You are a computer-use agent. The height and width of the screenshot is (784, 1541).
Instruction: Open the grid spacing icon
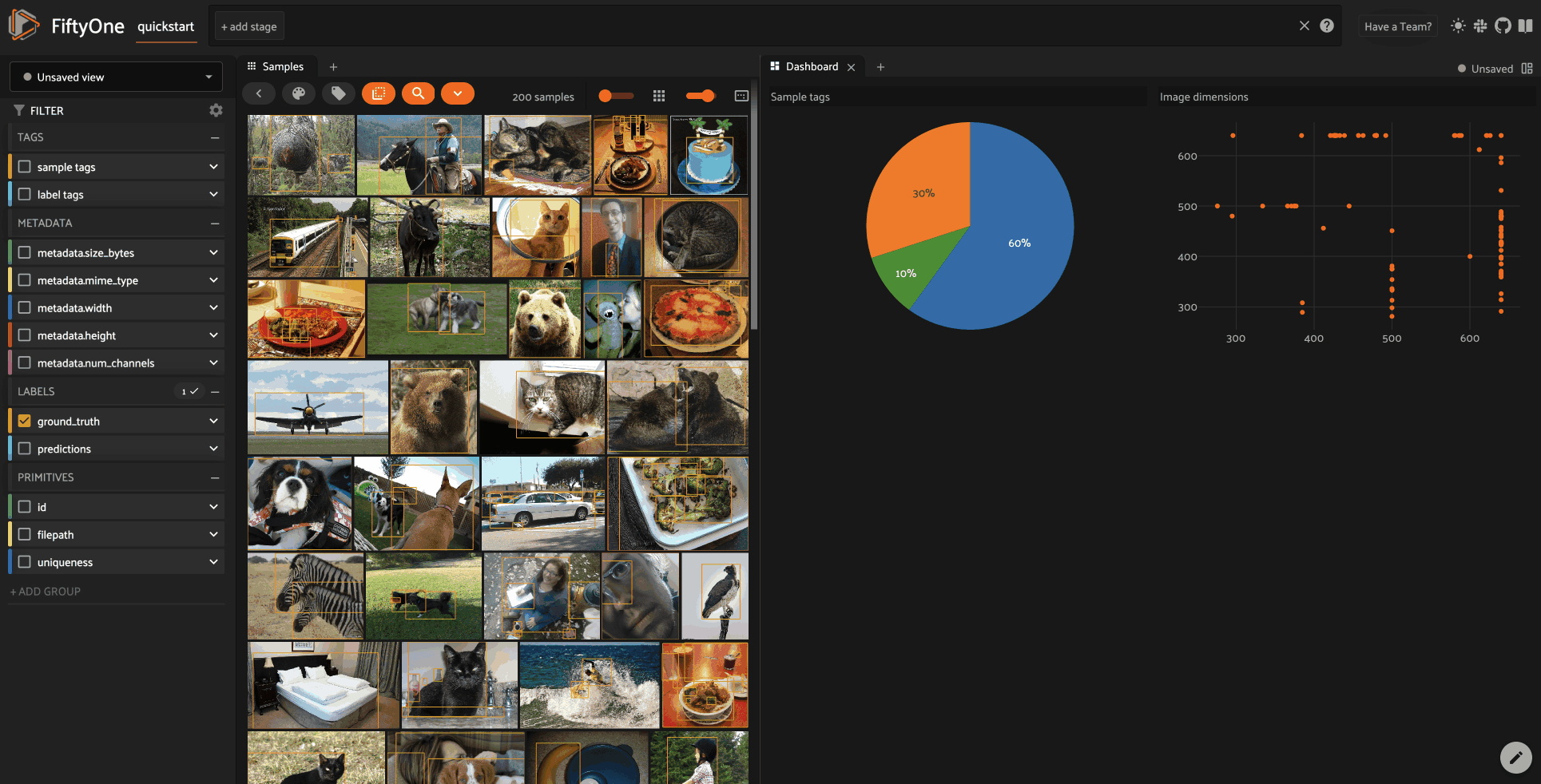tap(659, 96)
